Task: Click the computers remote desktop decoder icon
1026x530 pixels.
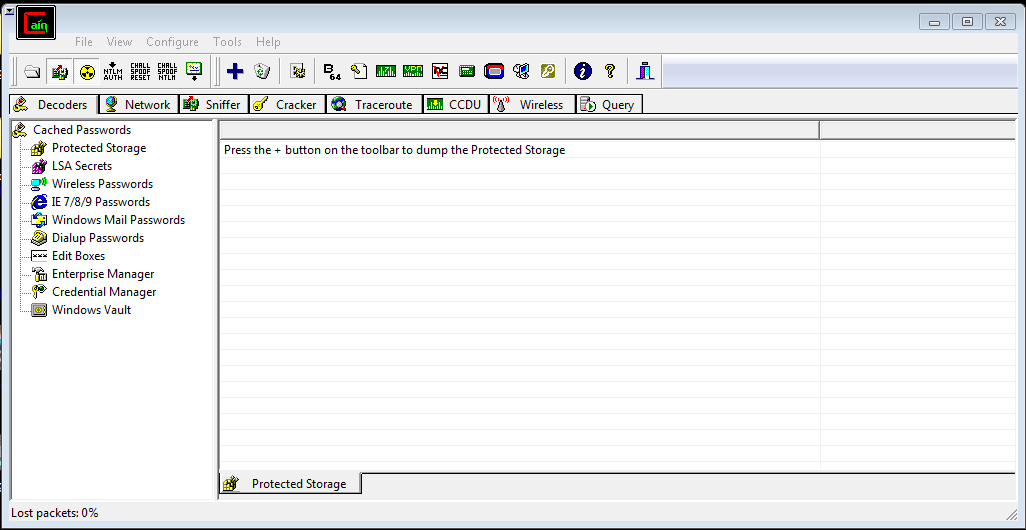Action: pyautogui.click(x=521, y=71)
